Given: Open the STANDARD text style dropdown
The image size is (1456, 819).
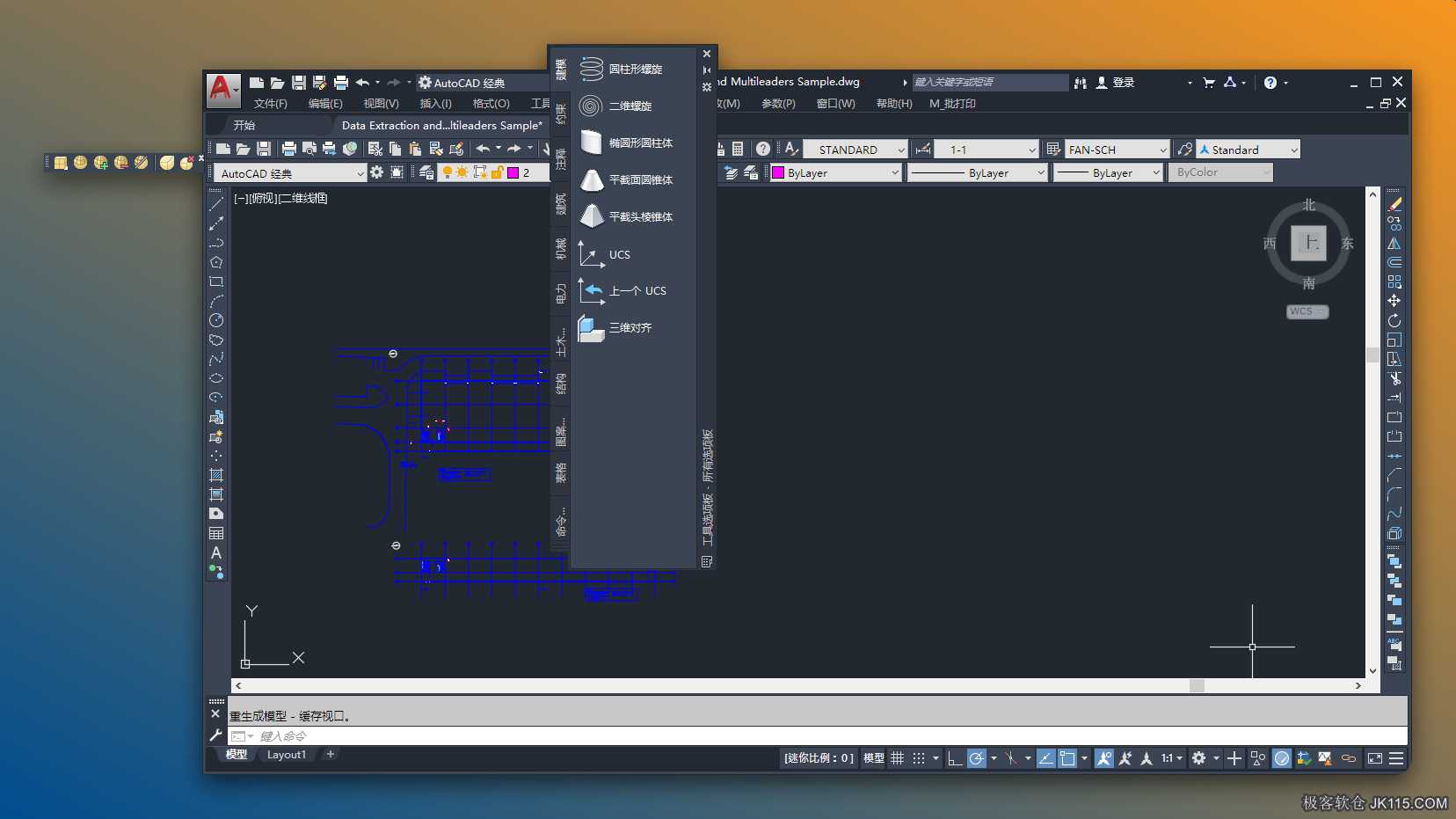Looking at the screenshot, I should 855,150.
